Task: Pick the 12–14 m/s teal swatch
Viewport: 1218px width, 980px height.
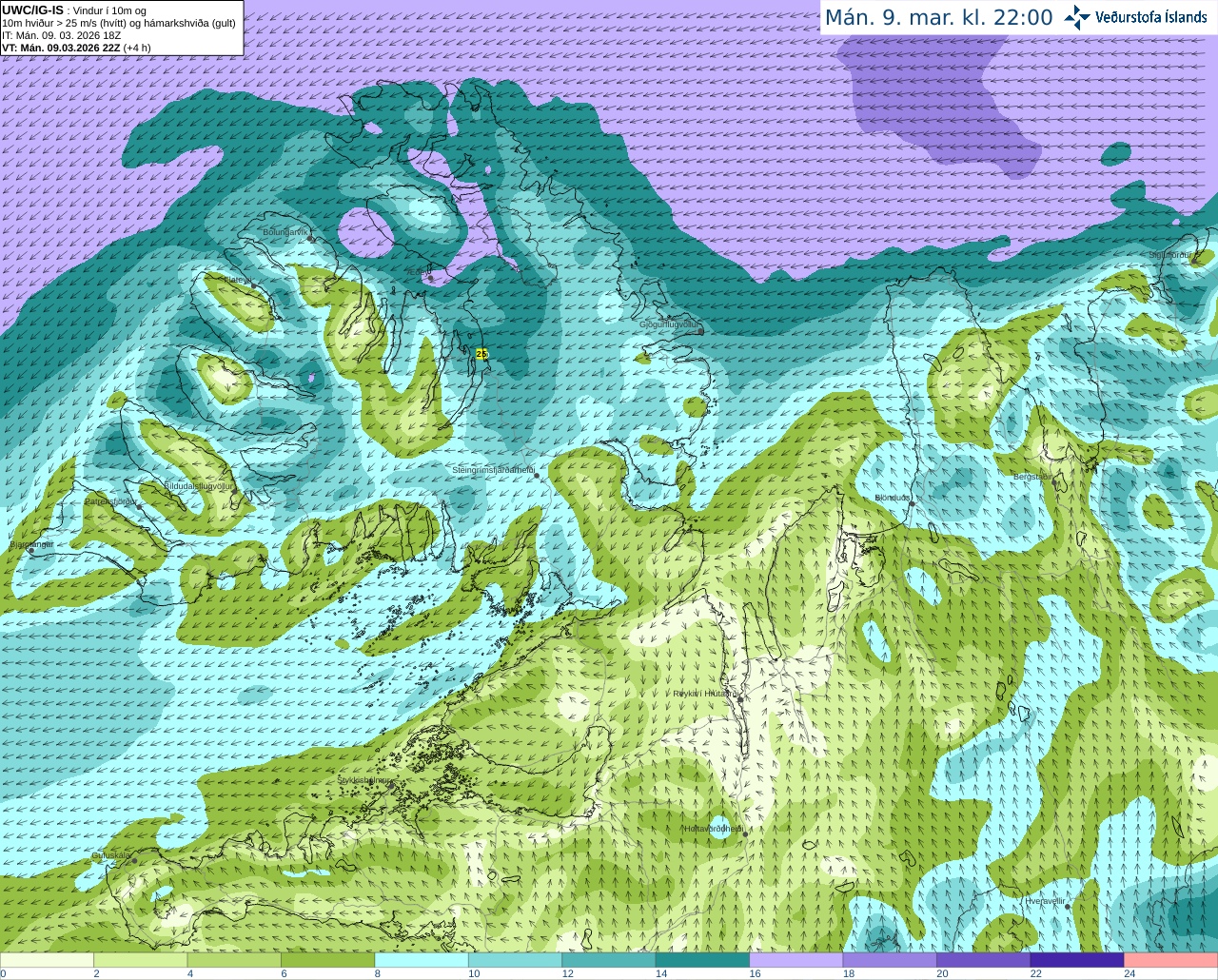Action: [609, 960]
